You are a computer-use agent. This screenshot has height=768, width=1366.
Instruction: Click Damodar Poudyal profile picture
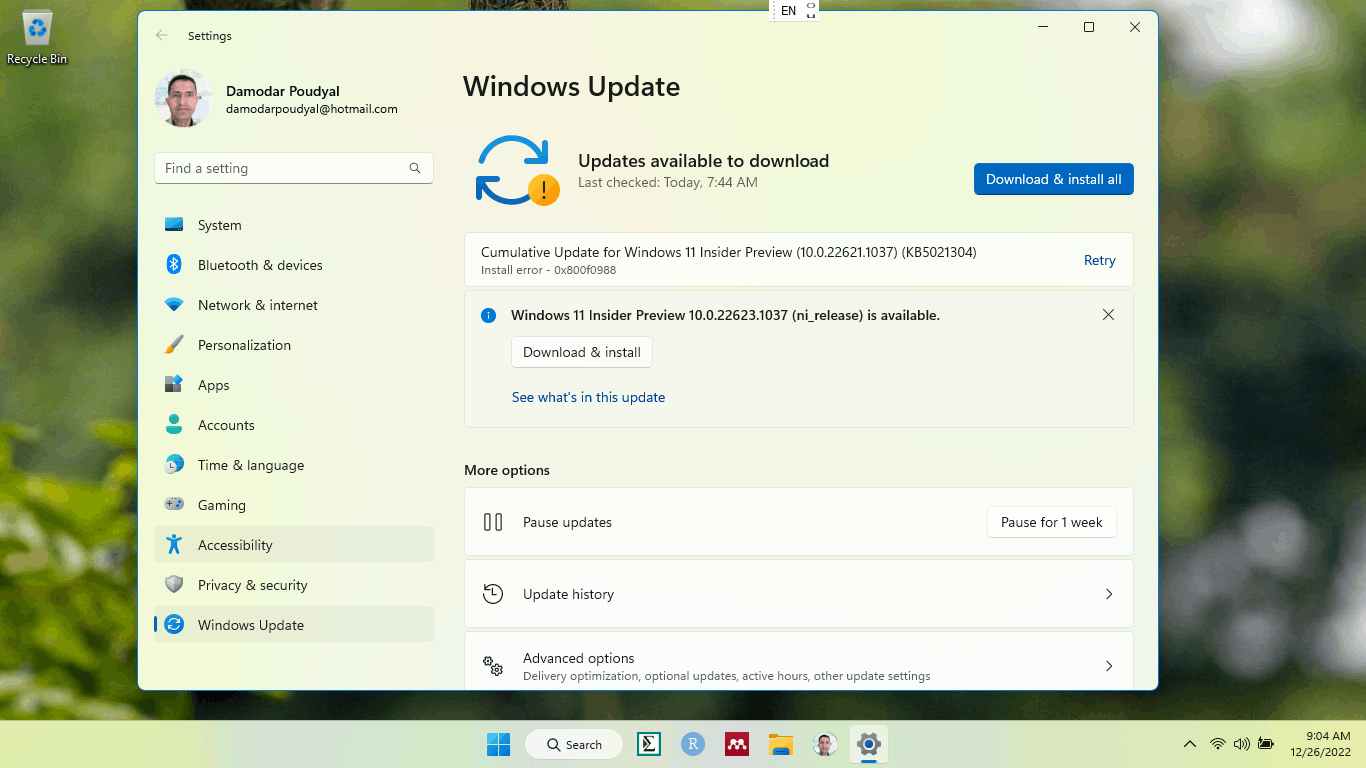[x=184, y=98]
